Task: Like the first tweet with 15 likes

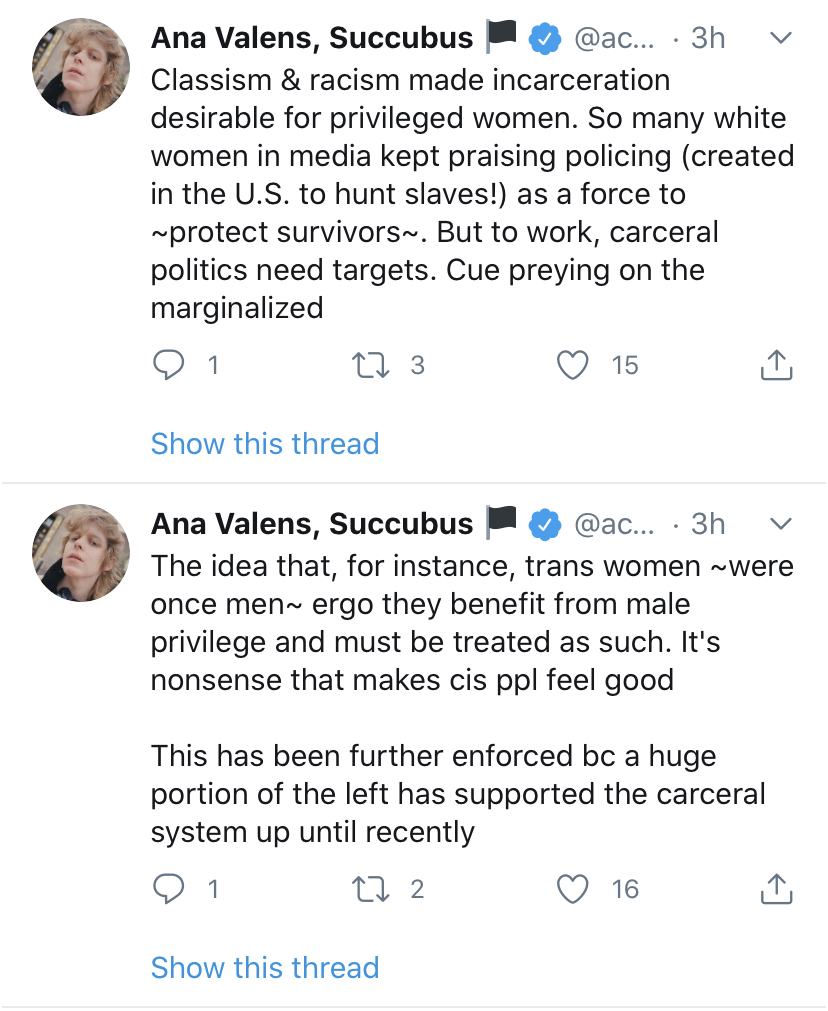Action: [x=573, y=366]
